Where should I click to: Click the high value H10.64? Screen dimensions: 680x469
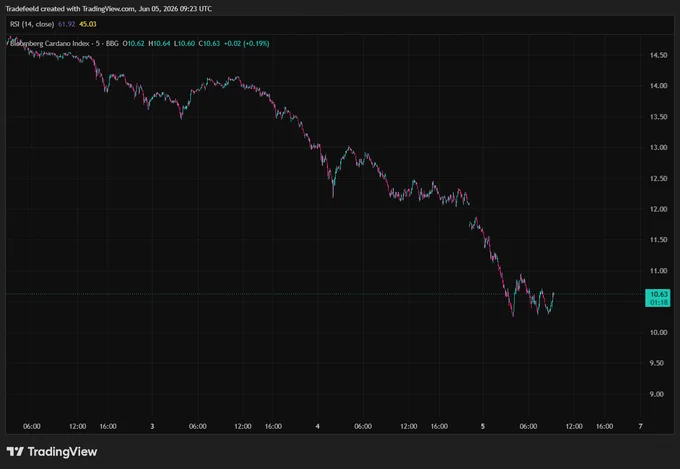[x=159, y=43]
